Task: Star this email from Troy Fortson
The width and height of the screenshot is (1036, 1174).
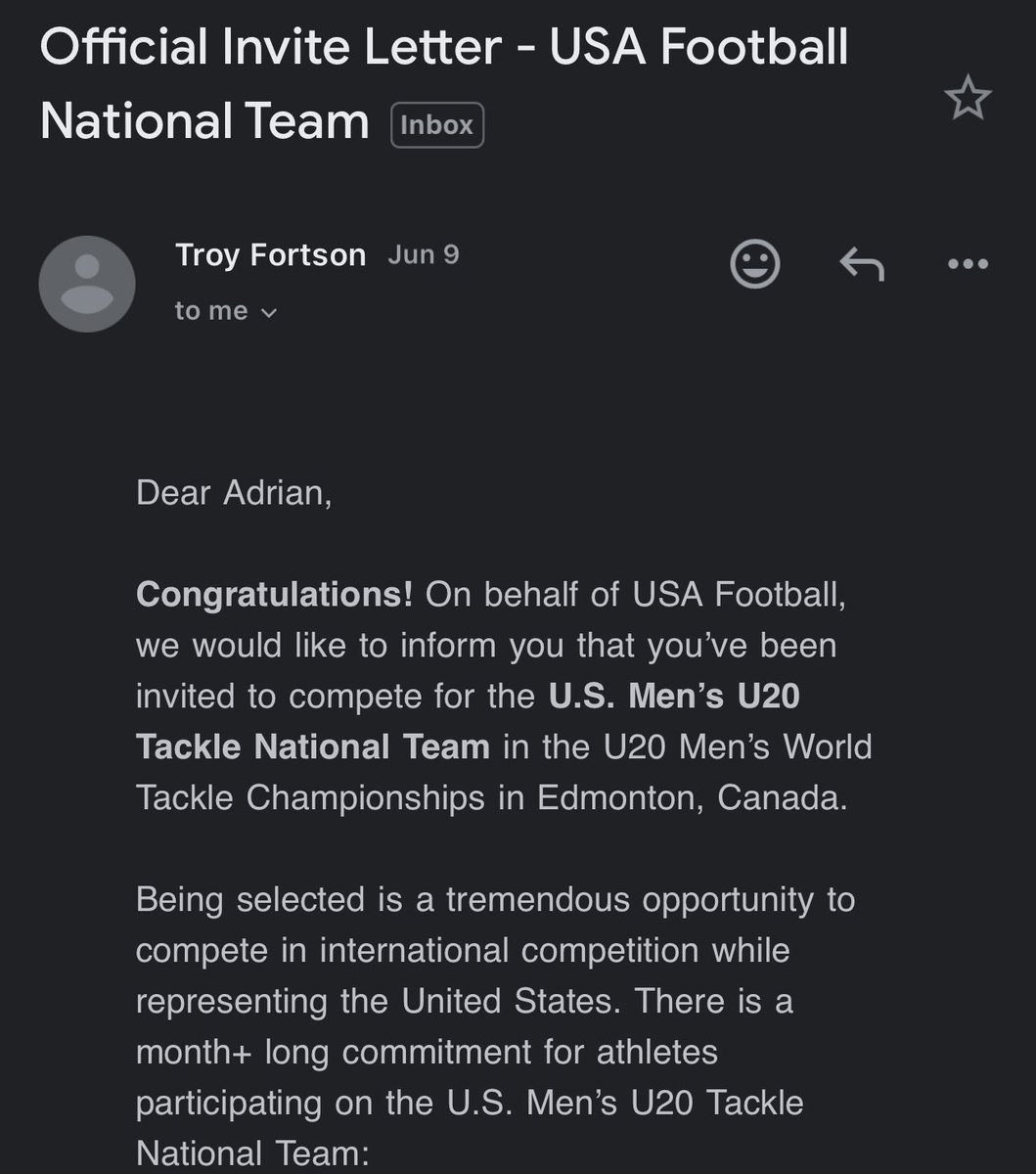Action: [968, 99]
